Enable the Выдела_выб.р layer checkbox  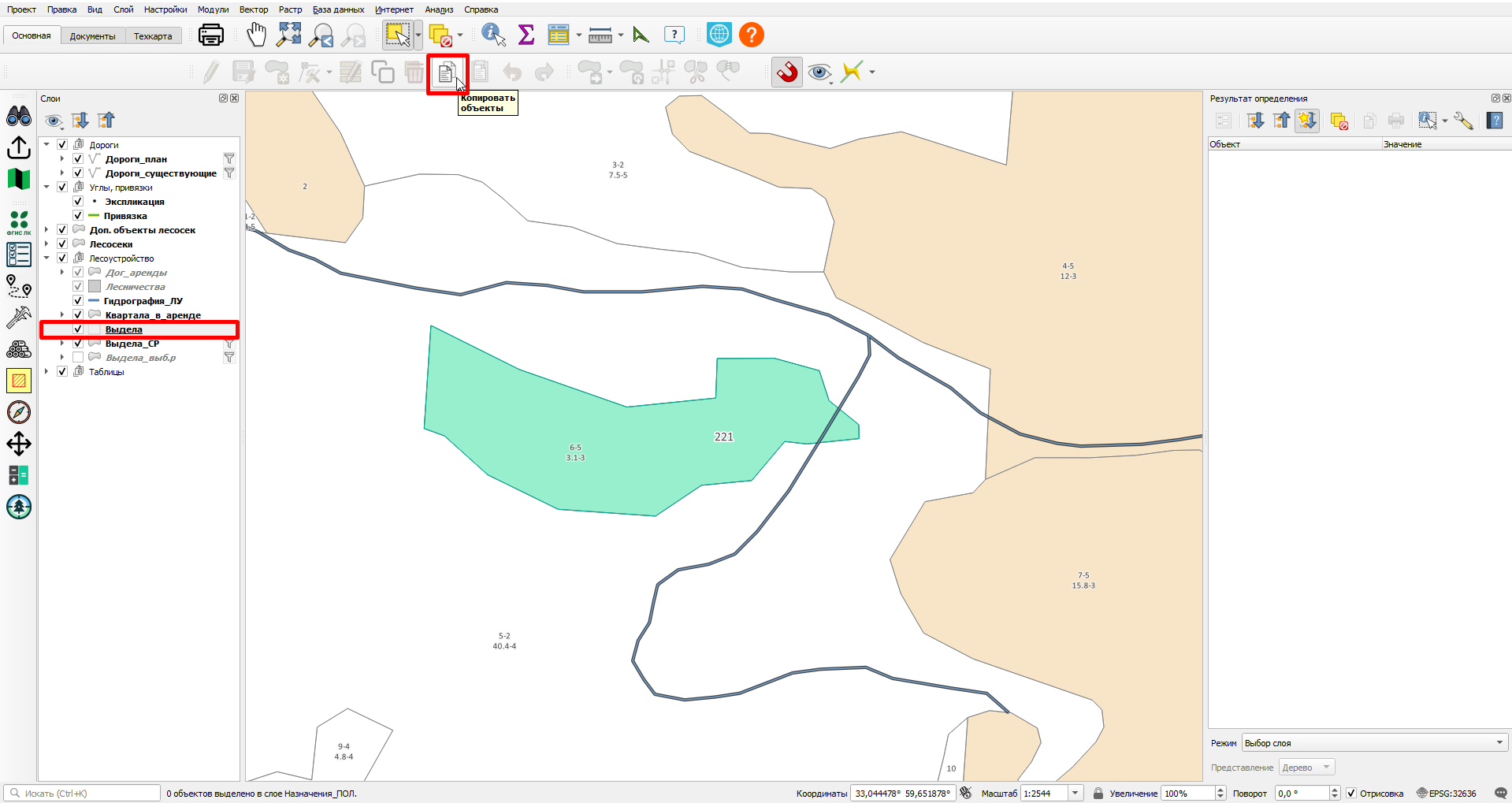point(78,358)
